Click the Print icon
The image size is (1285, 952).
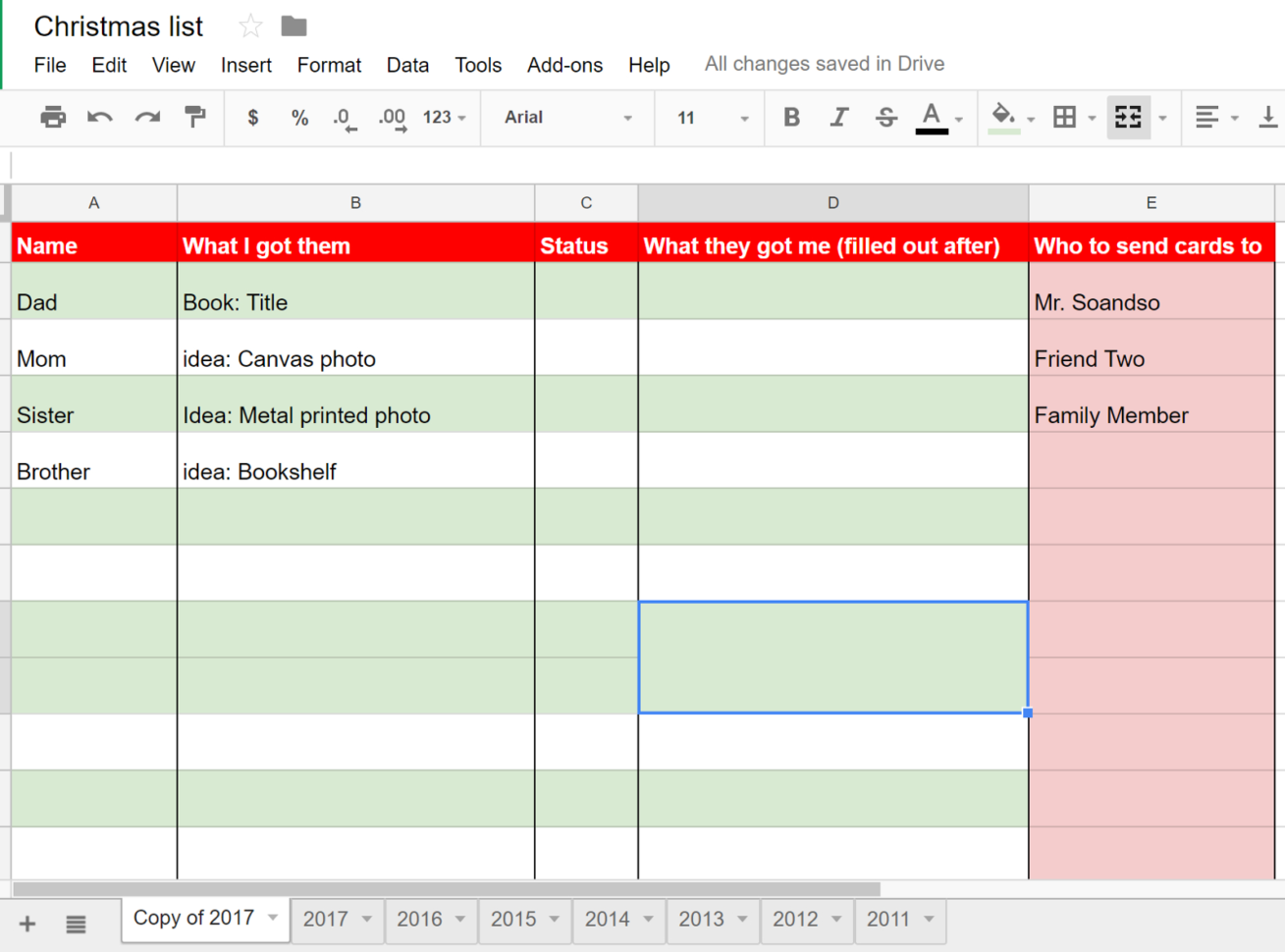[52, 117]
